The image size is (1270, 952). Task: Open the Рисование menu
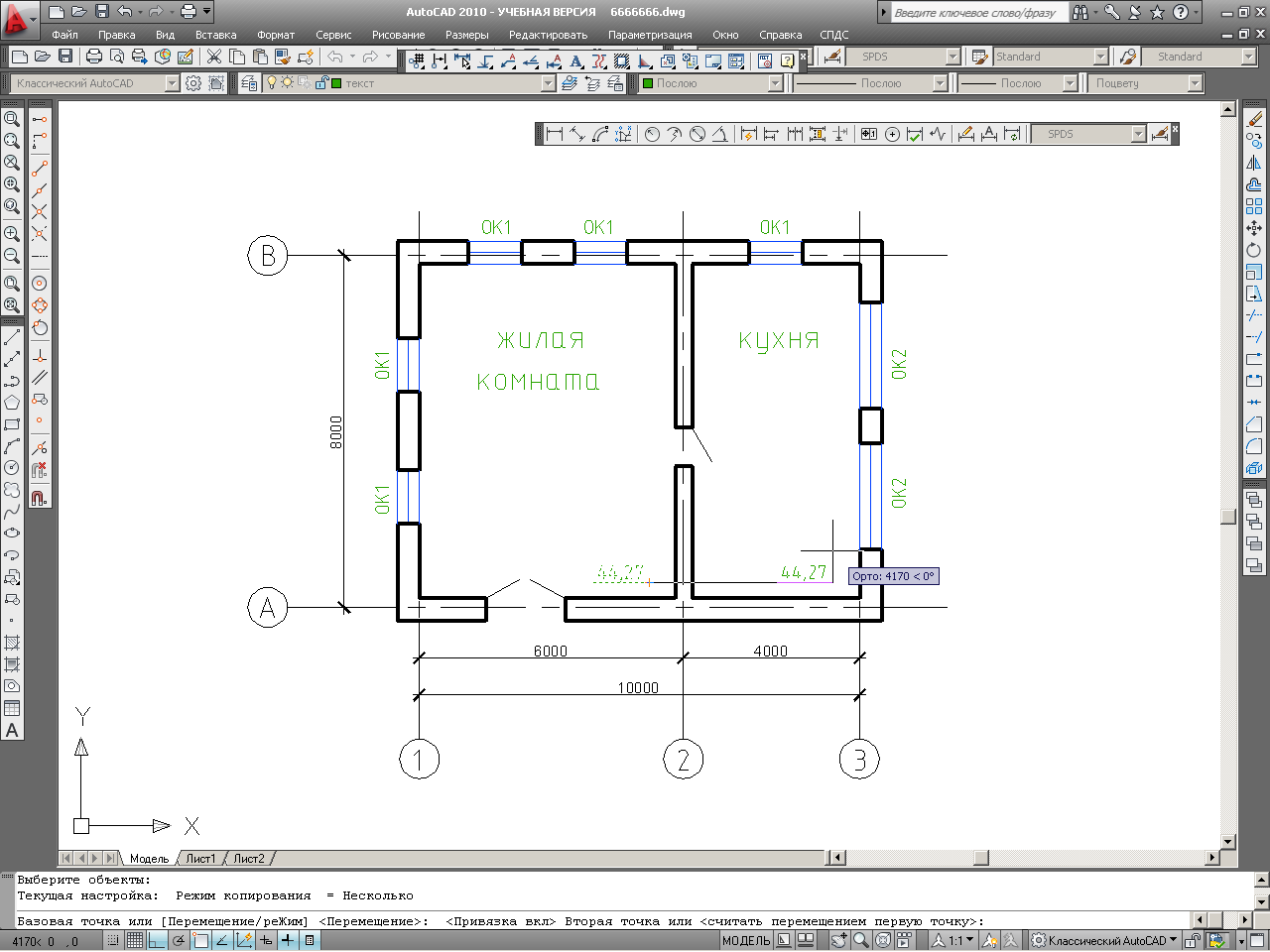(398, 35)
